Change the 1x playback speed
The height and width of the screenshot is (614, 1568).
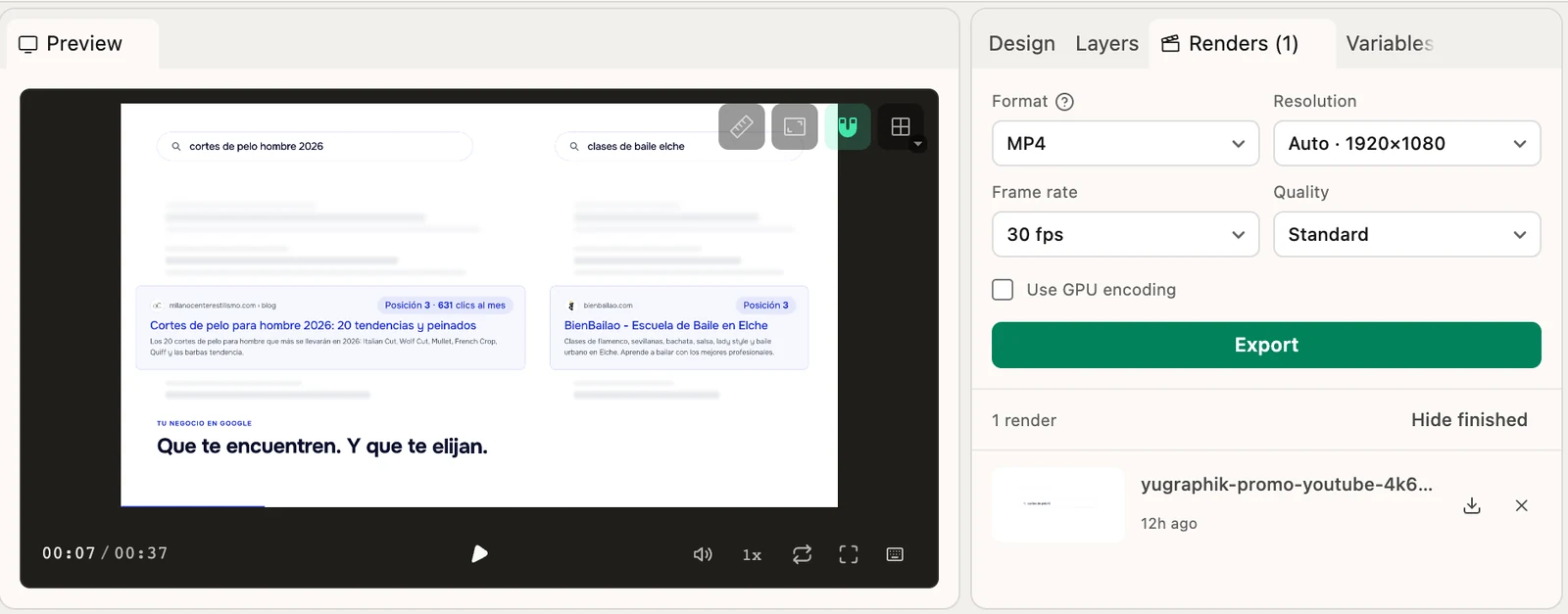[x=752, y=555]
